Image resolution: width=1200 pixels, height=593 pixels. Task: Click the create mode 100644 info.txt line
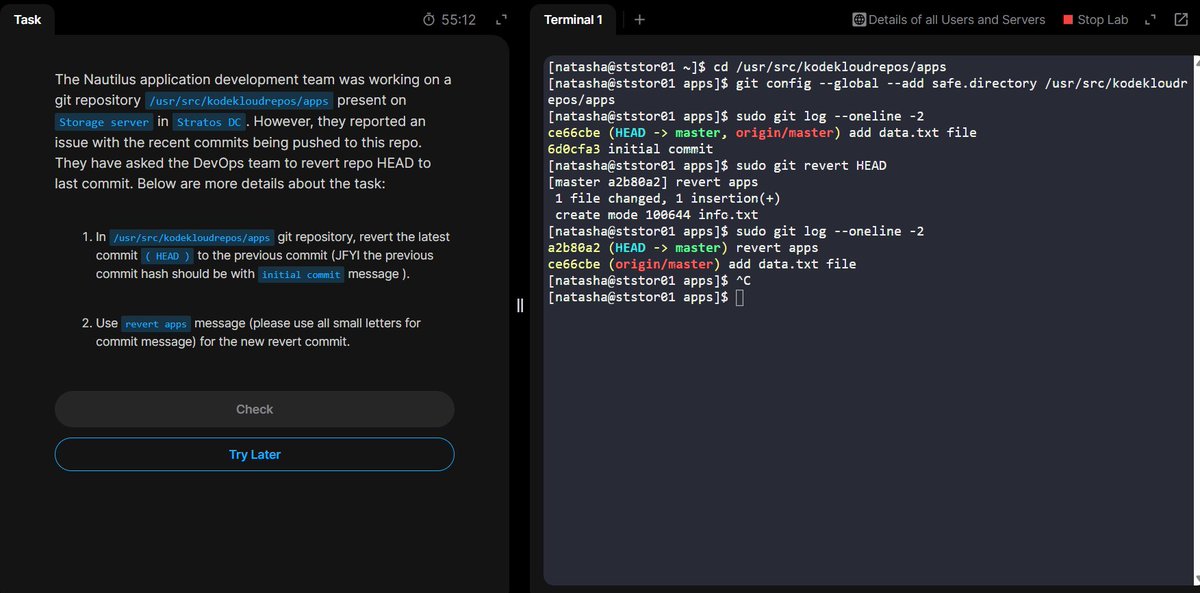[656, 215]
